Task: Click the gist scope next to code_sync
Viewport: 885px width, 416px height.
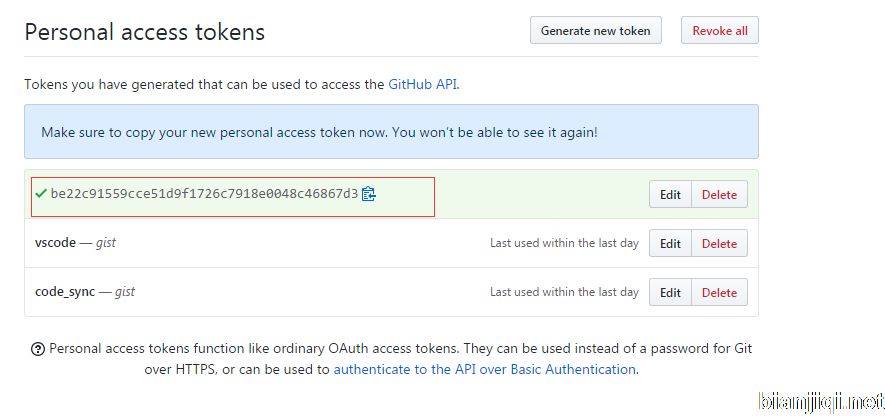Action: coord(124,292)
